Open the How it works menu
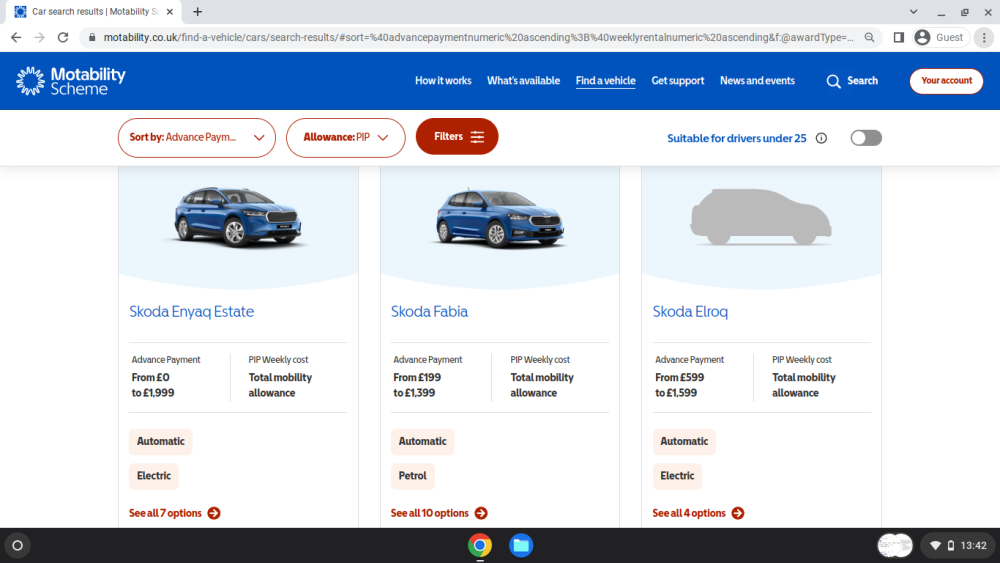 pyautogui.click(x=443, y=81)
